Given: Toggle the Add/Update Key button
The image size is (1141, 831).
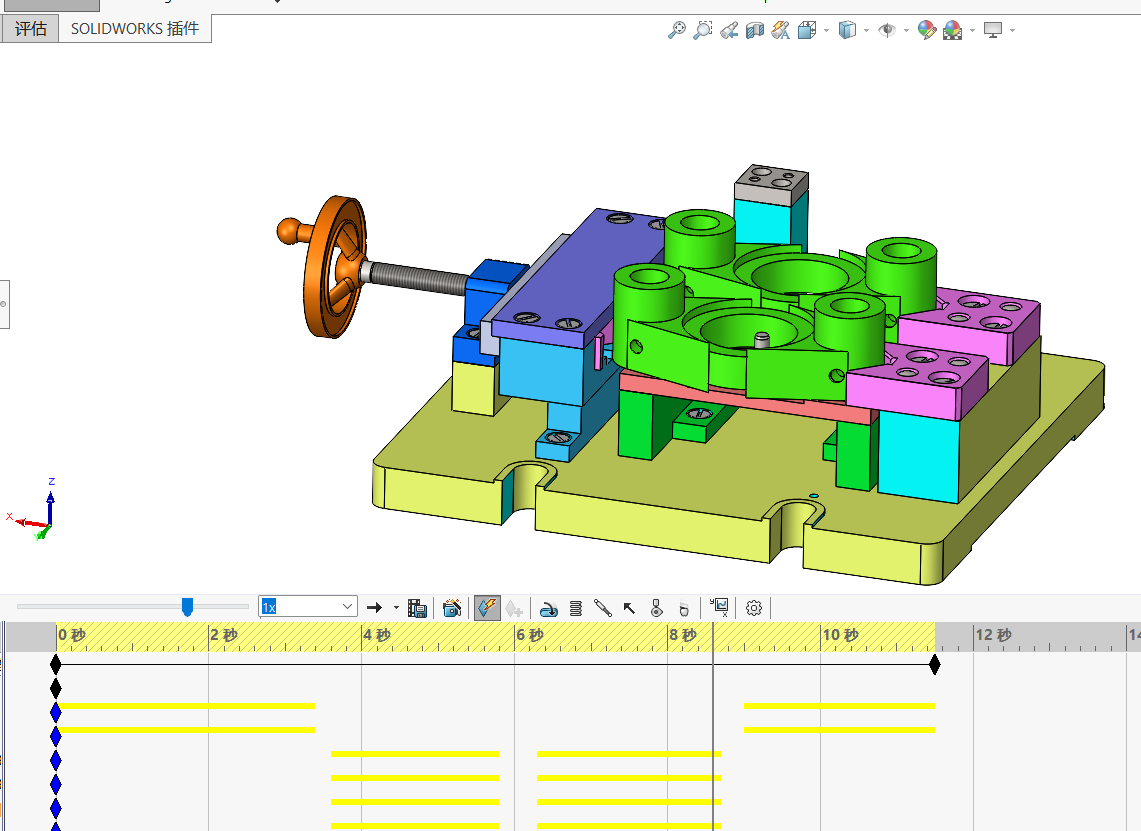Looking at the screenshot, I should tap(514, 608).
